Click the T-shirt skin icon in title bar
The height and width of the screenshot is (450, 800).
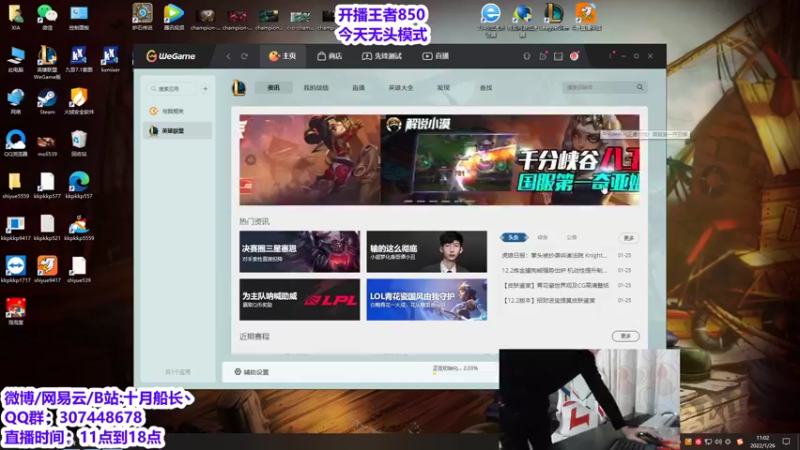click(527, 56)
